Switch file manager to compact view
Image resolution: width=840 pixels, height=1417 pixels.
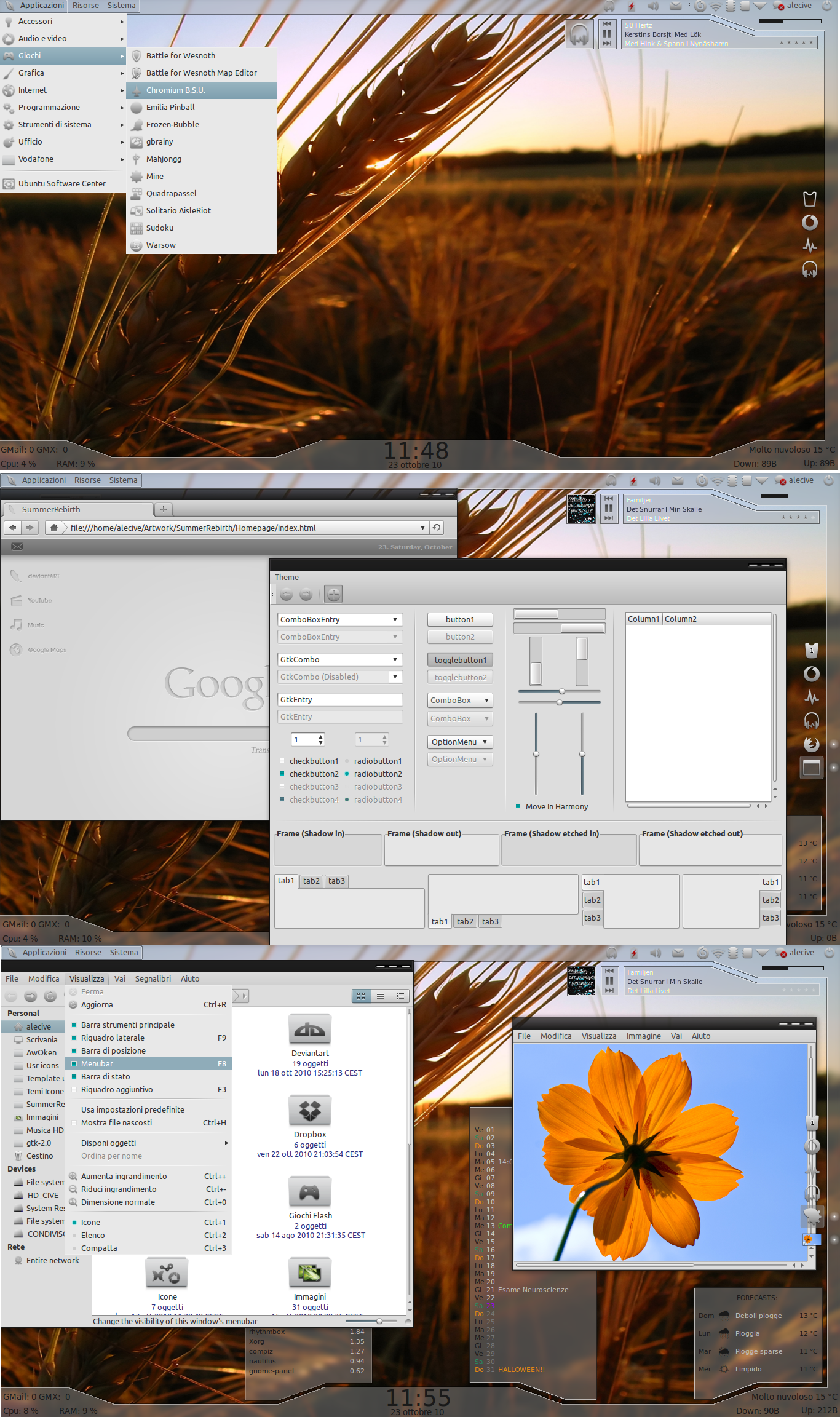400,996
